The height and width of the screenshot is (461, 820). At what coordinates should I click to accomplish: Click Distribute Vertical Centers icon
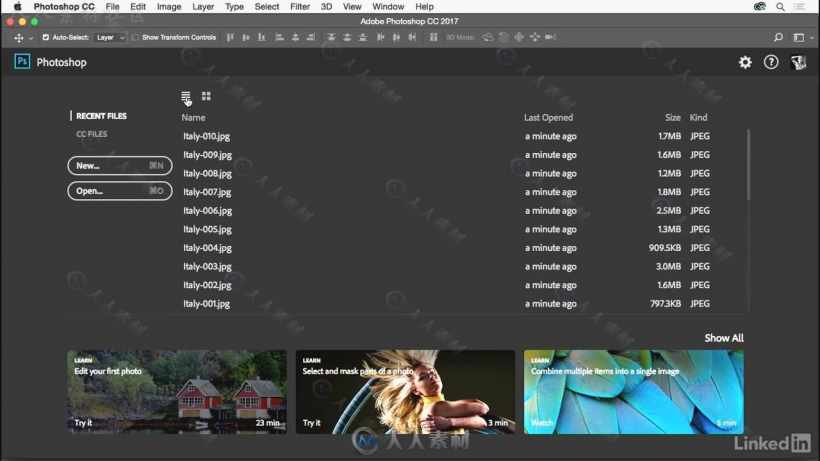347,37
